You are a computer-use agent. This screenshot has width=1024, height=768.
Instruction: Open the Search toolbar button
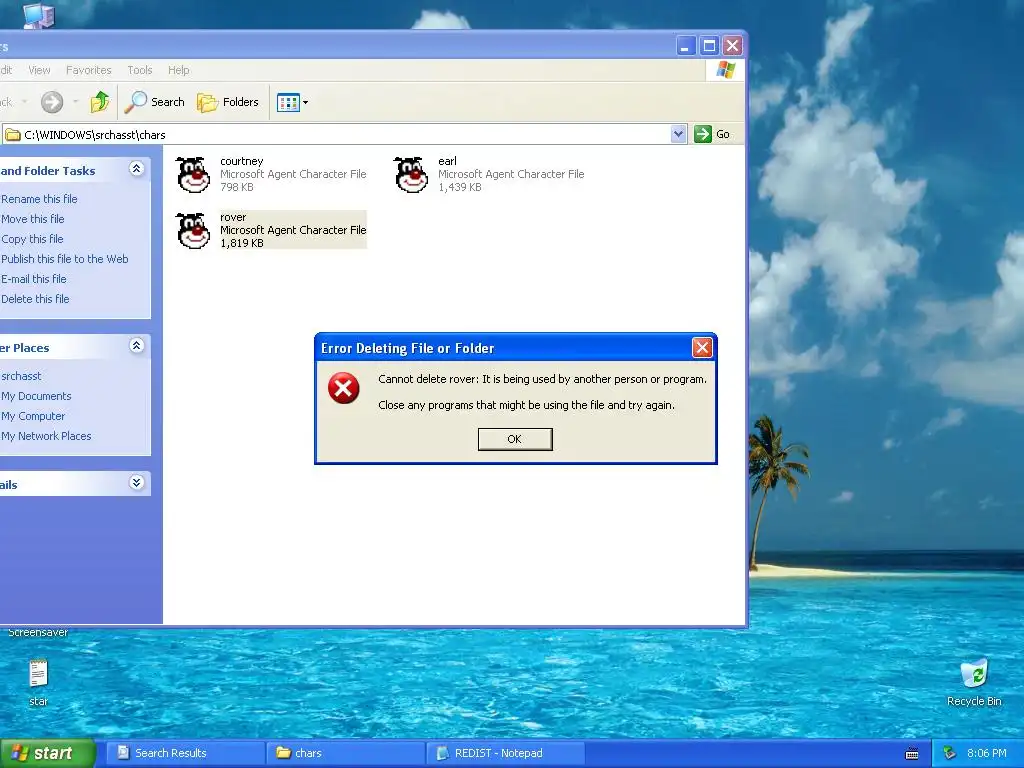[155, 102]
